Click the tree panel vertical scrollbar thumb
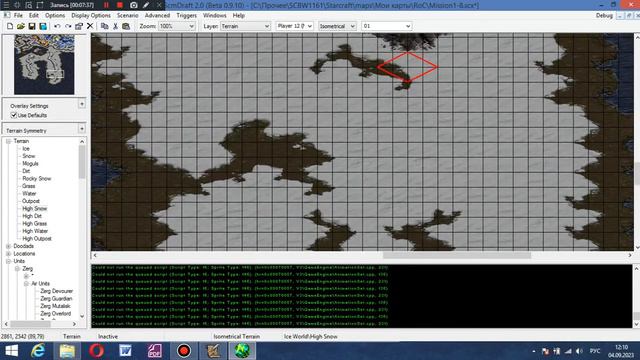 tap(82, 162)
